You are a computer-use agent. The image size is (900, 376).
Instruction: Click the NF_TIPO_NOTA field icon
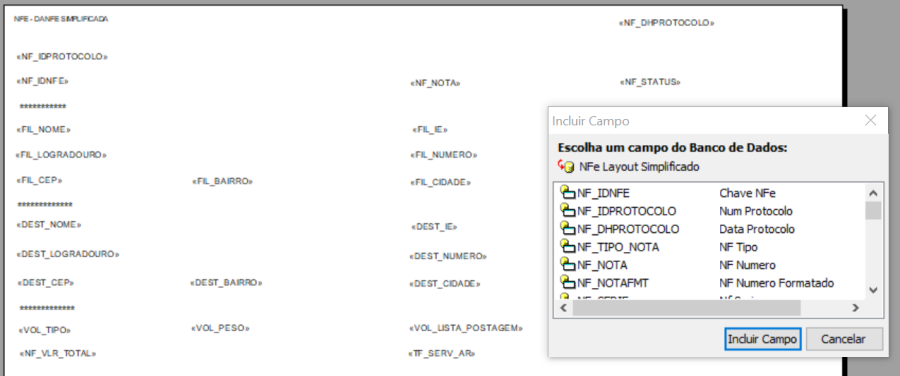pos(567,246)
